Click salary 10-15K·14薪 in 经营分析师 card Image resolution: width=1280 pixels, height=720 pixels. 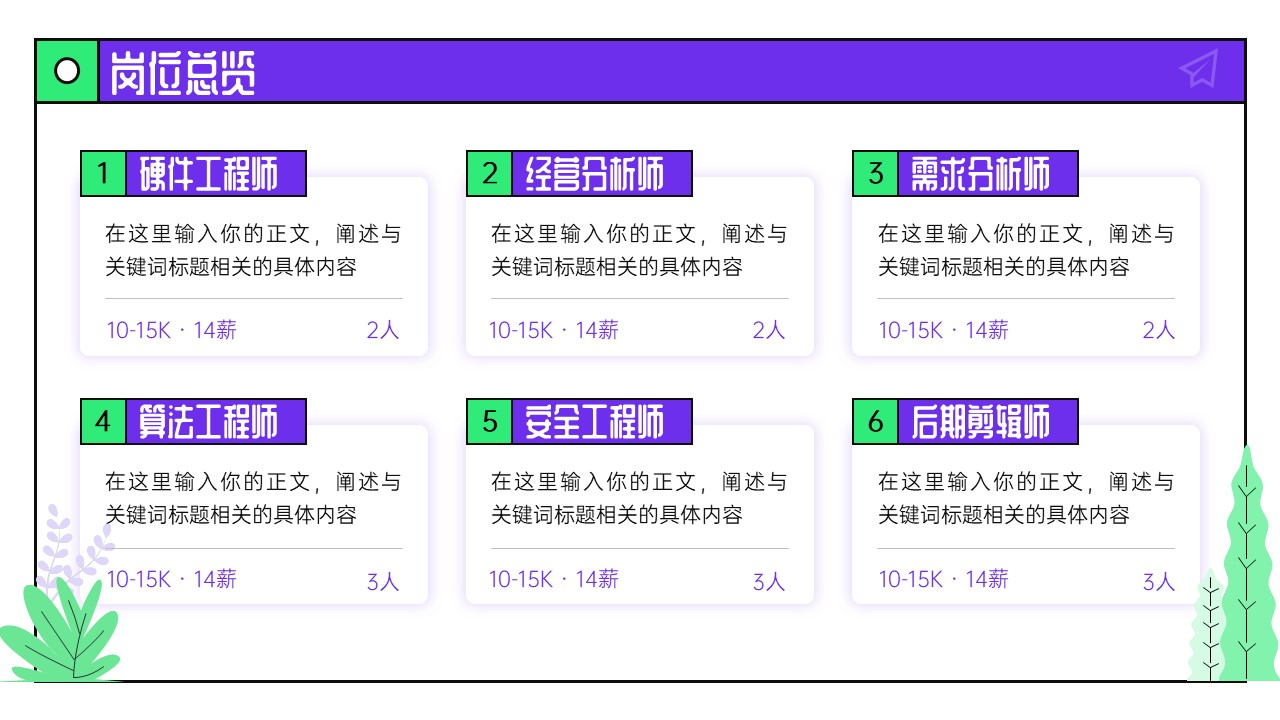pyautogui.click(x=554, y=330)
